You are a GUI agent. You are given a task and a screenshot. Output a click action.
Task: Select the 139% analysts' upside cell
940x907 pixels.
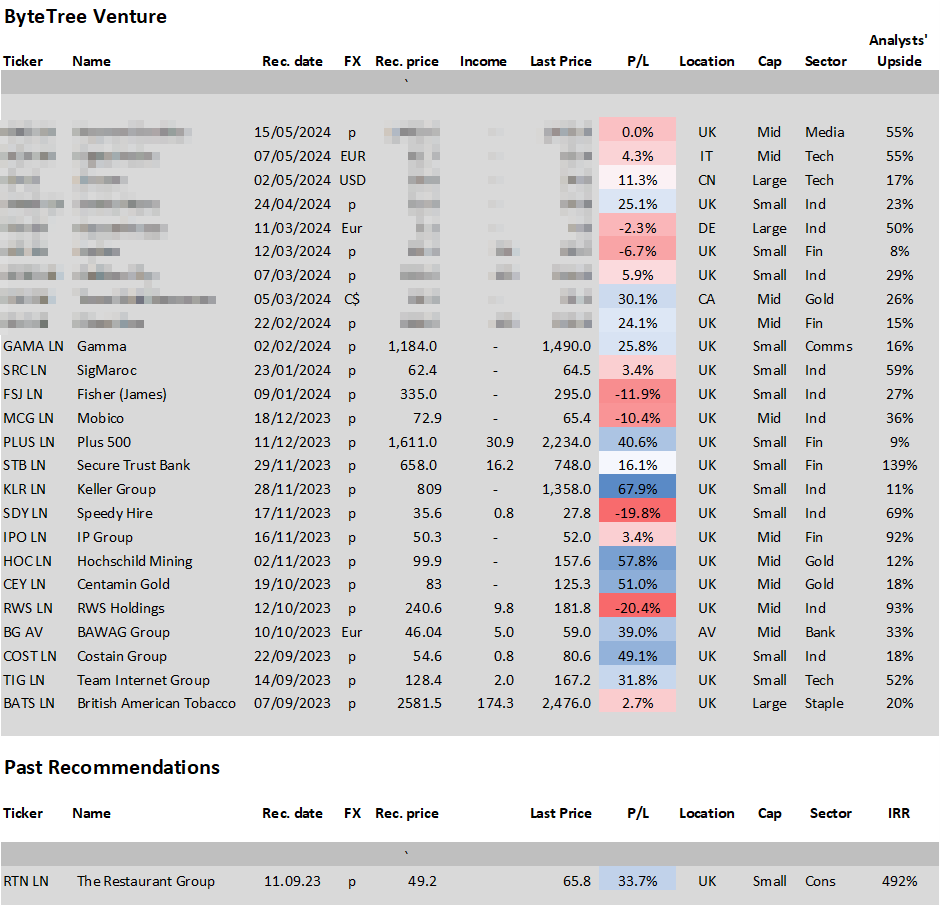point(899,465)
